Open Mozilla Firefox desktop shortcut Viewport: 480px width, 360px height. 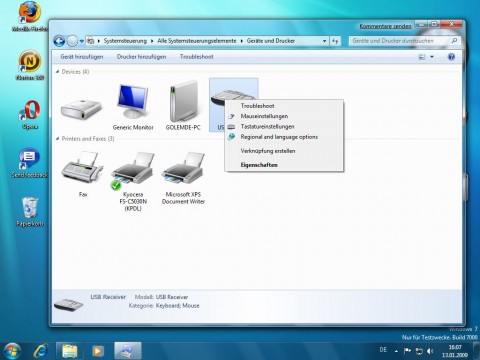30,17
